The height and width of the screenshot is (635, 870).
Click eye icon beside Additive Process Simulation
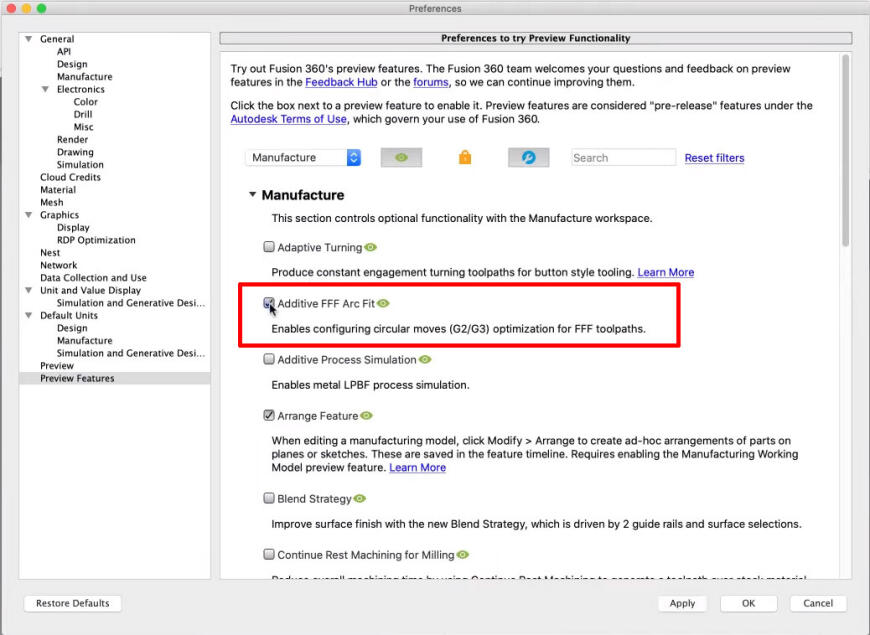425,360
